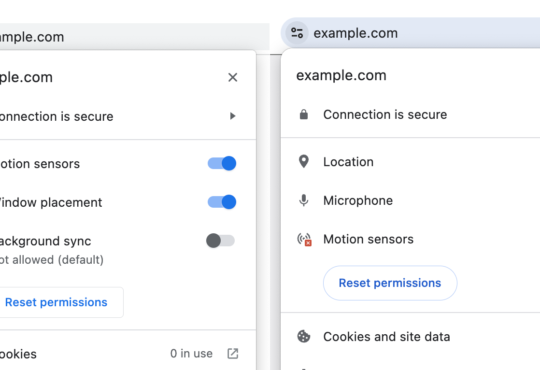540x370 pixels.
Task: Click the Microphone icon
Action: pos(304,200)
